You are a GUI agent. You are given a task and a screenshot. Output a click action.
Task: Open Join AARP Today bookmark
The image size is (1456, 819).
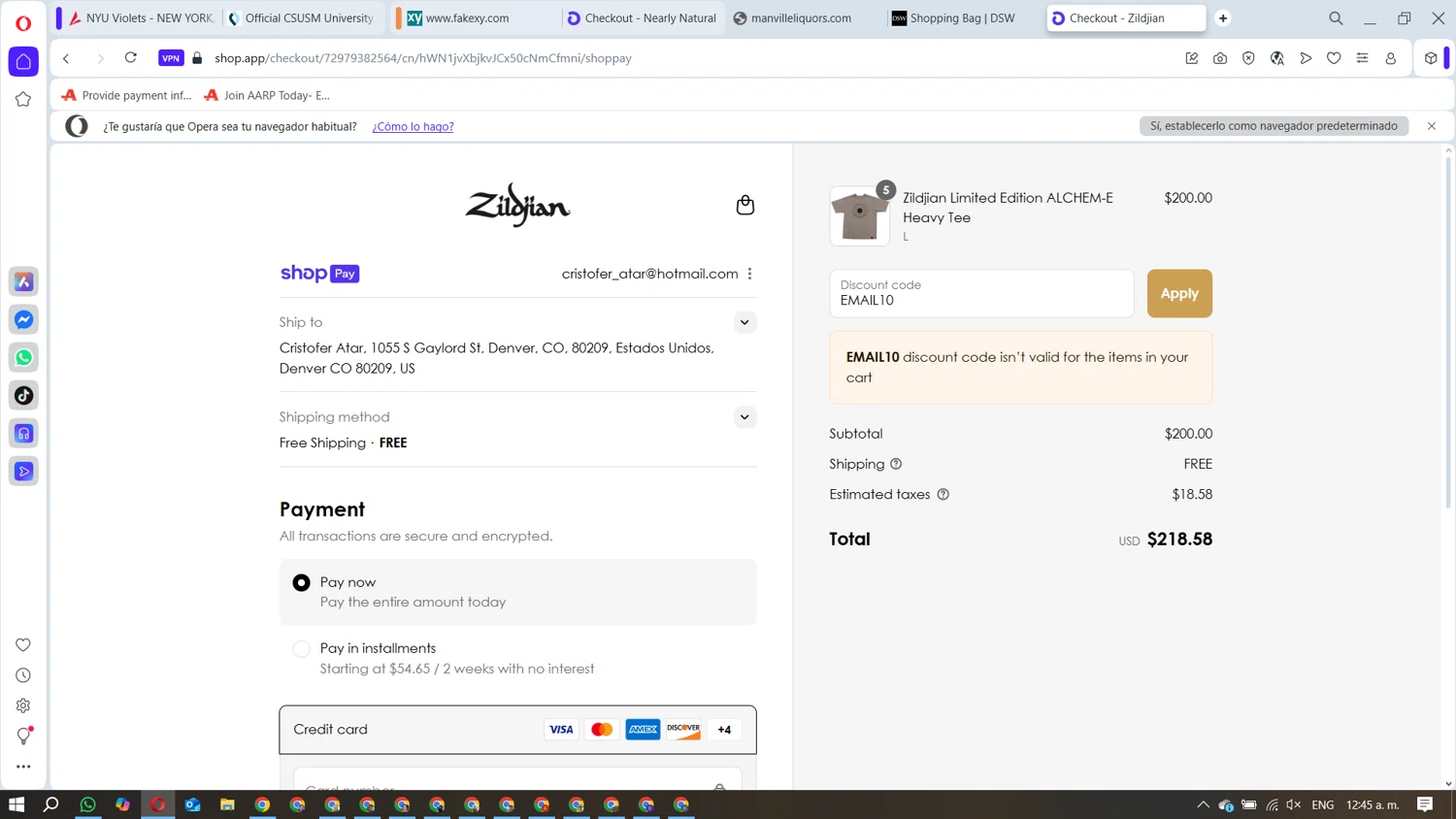coord(267,95)
